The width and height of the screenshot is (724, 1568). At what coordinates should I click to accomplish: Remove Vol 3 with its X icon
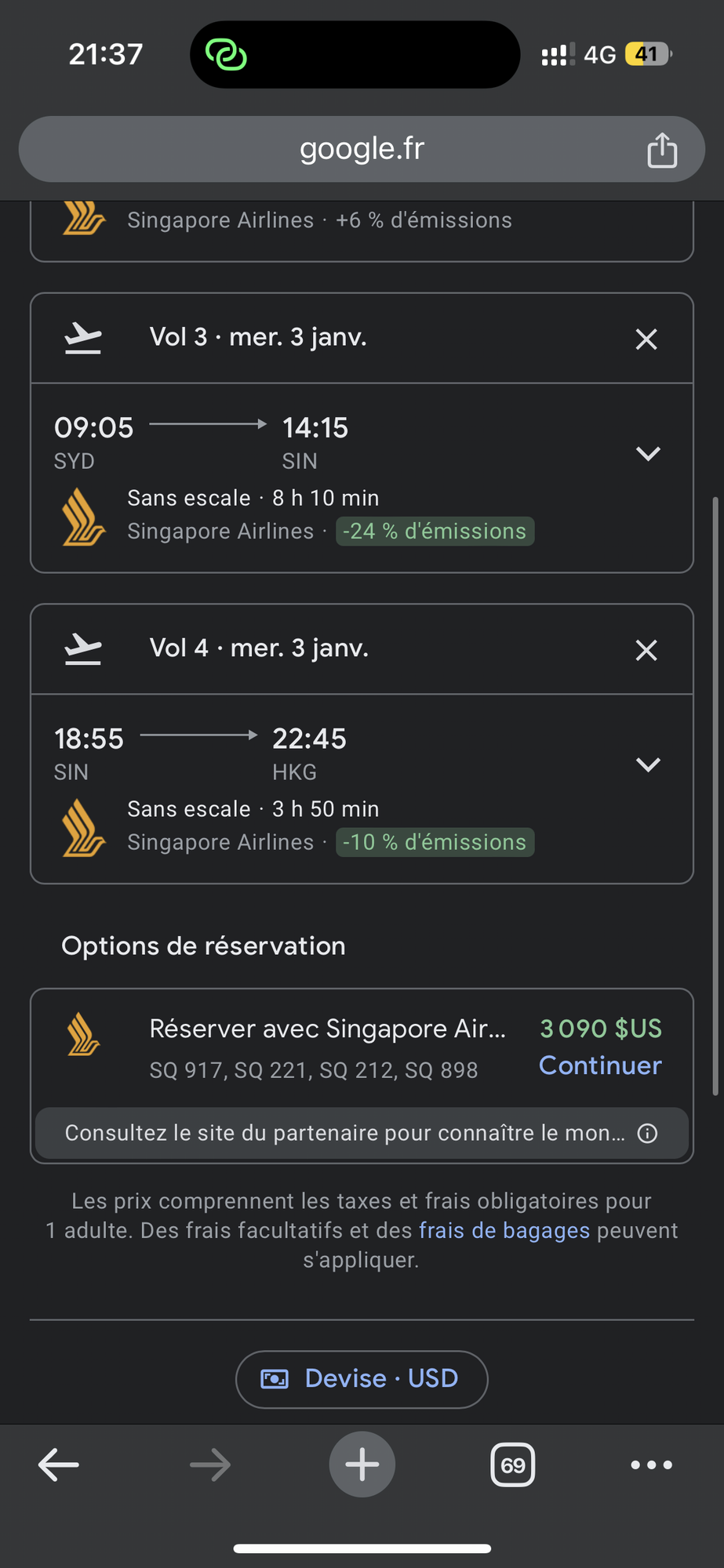(646, 339)
